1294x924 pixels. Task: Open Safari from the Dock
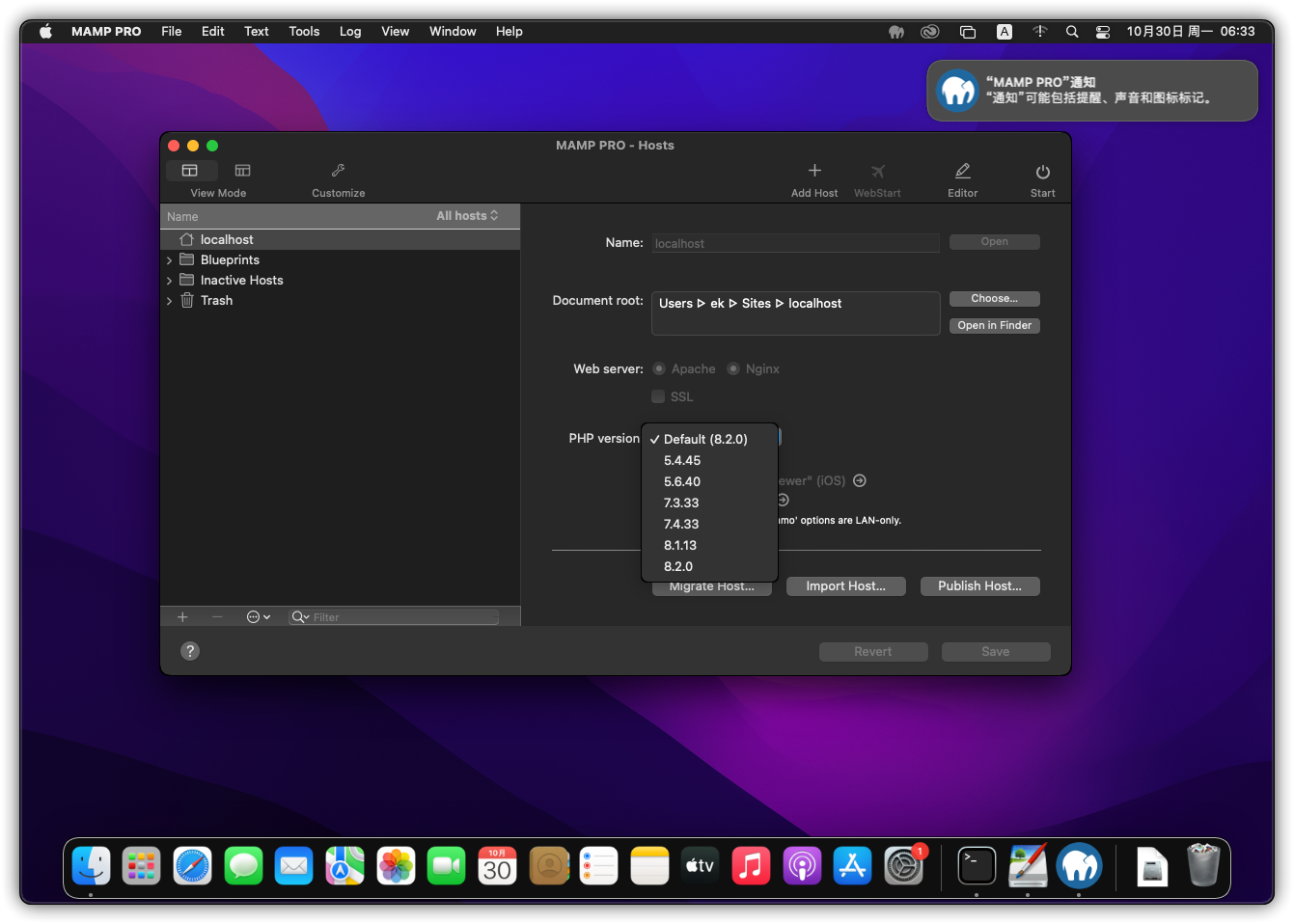coord(192,866)
